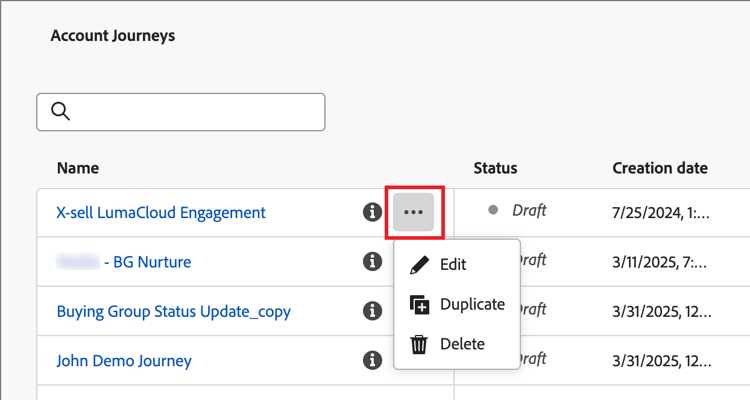
Task: Choose Duplicate from the context menu
Action: (472, 304)
